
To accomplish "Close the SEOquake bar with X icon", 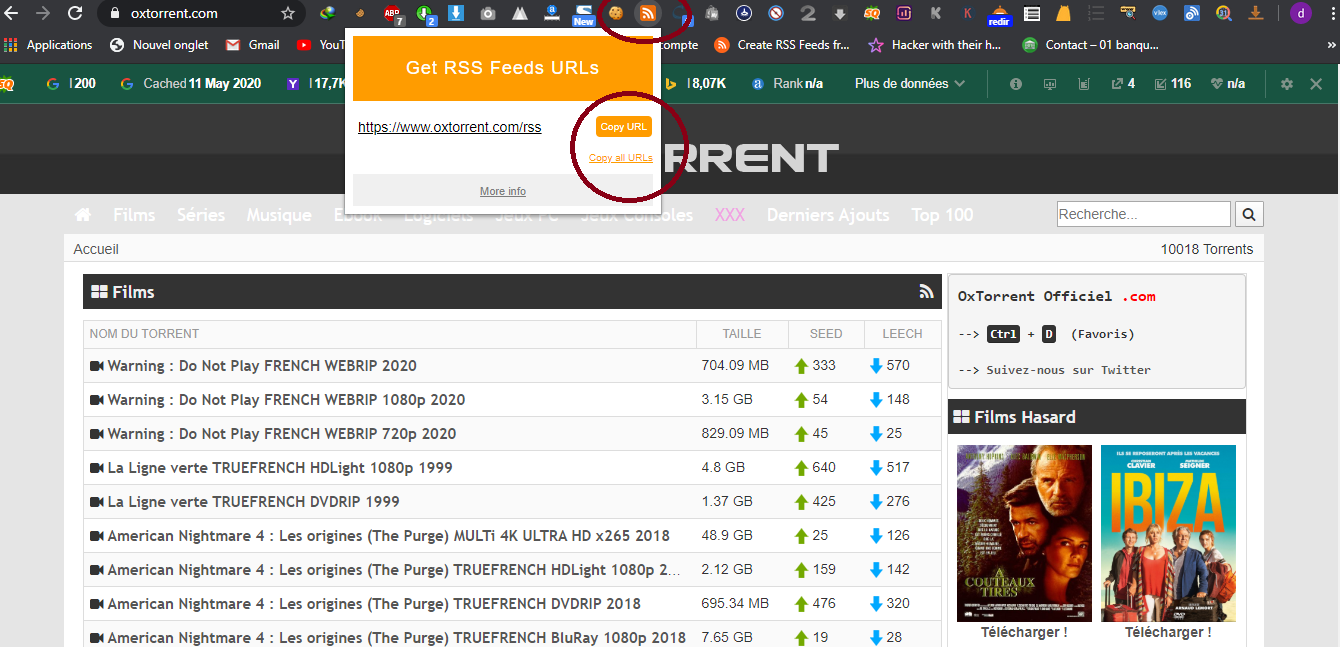I will 1316,84.
